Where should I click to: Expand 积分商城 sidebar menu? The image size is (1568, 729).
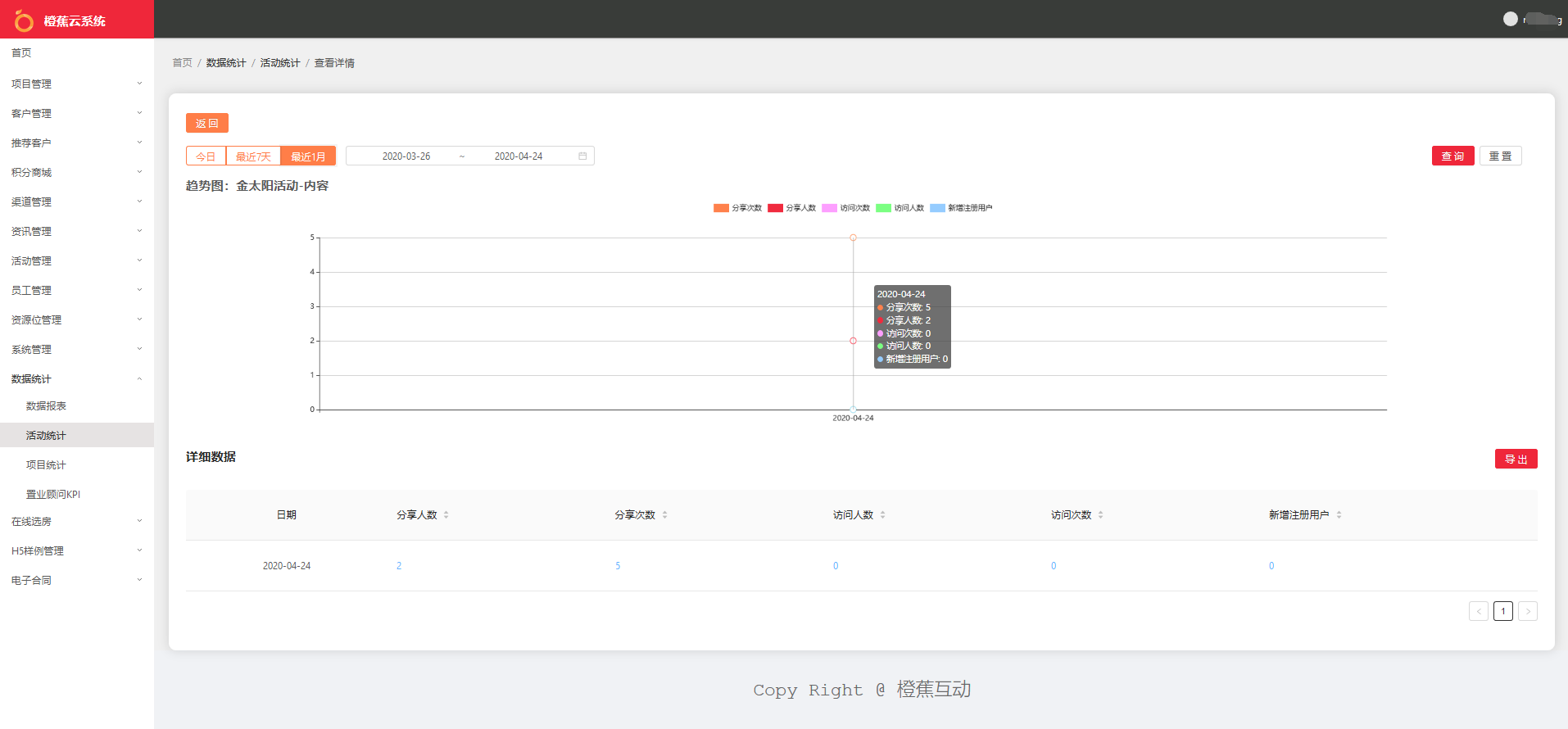(77, 172)
